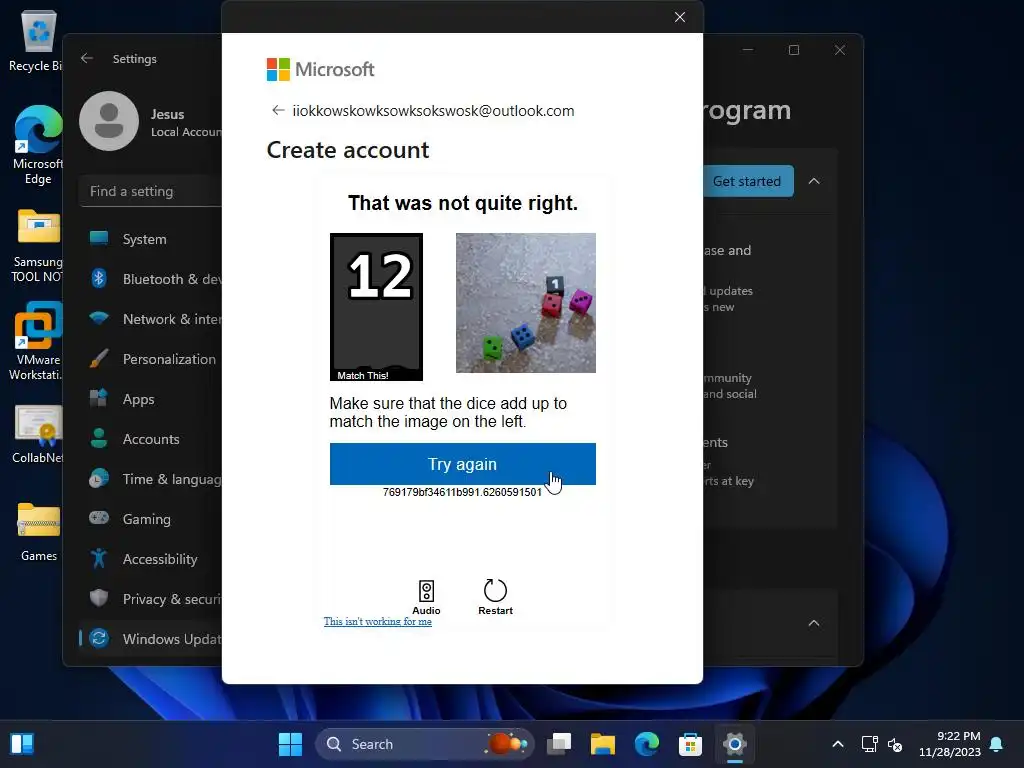Open Microsoft Store from taskbar

click(x=690, y=744)
